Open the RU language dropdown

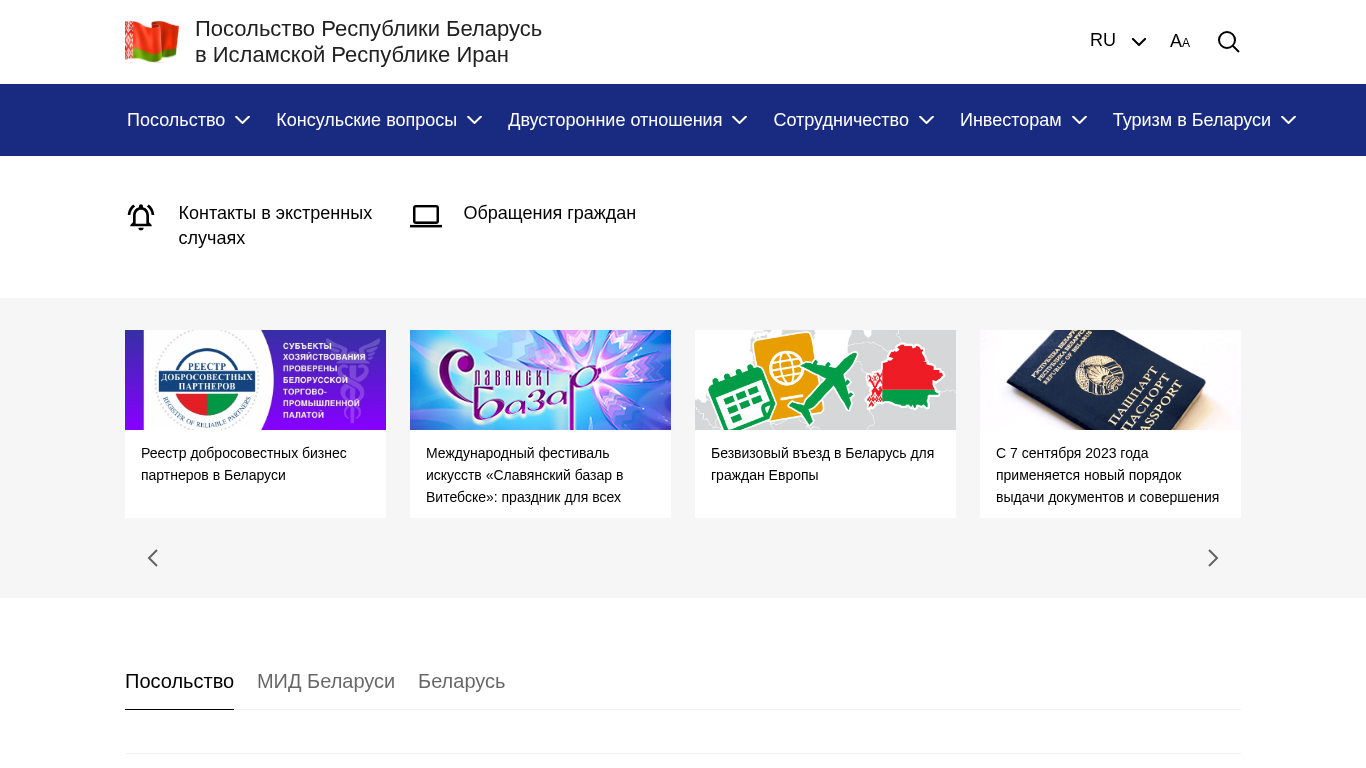1117,41
